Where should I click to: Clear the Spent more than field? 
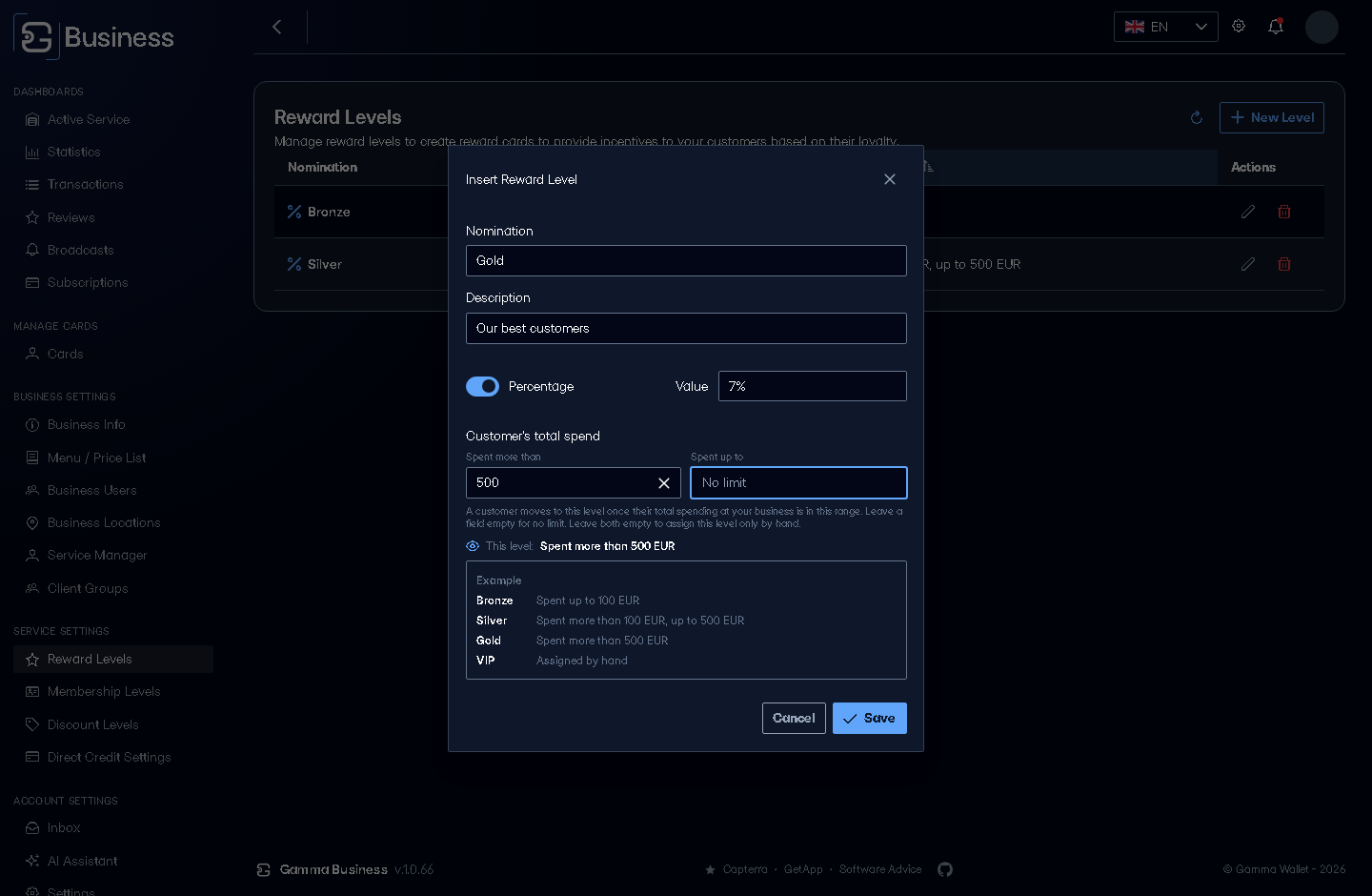coord(664,483)
